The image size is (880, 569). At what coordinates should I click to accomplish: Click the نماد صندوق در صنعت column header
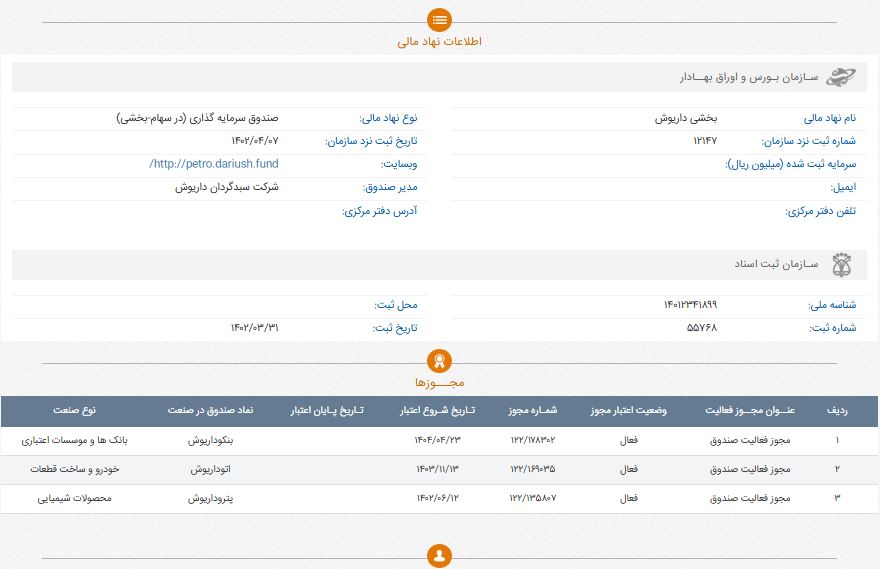coord(210,411)
